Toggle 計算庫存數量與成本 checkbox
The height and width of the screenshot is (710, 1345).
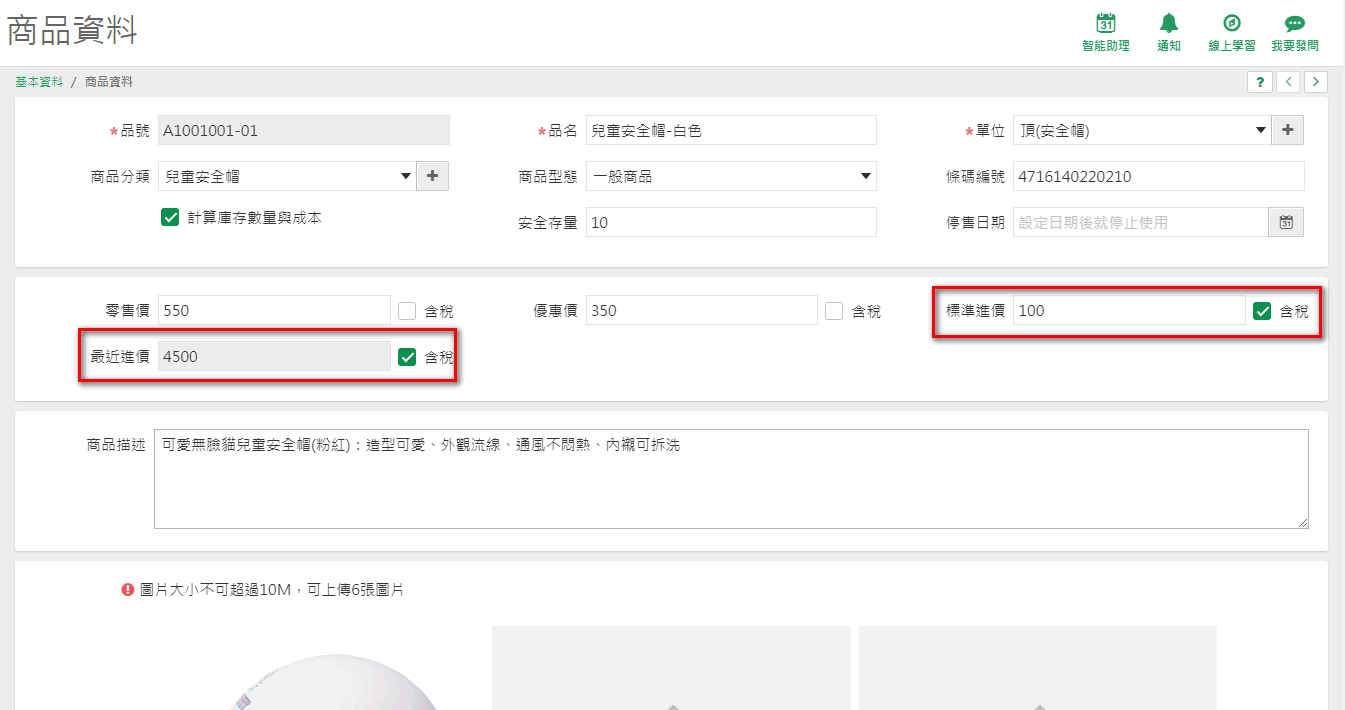(x=170, y=217)
